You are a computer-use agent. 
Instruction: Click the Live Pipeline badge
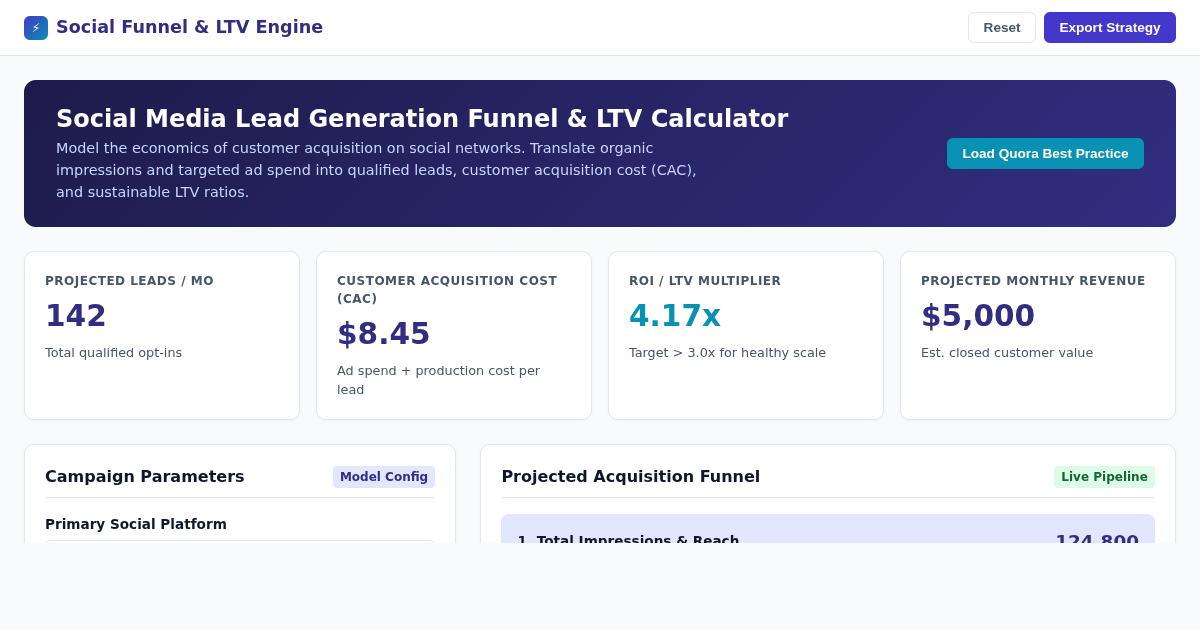click(1104, 477)
